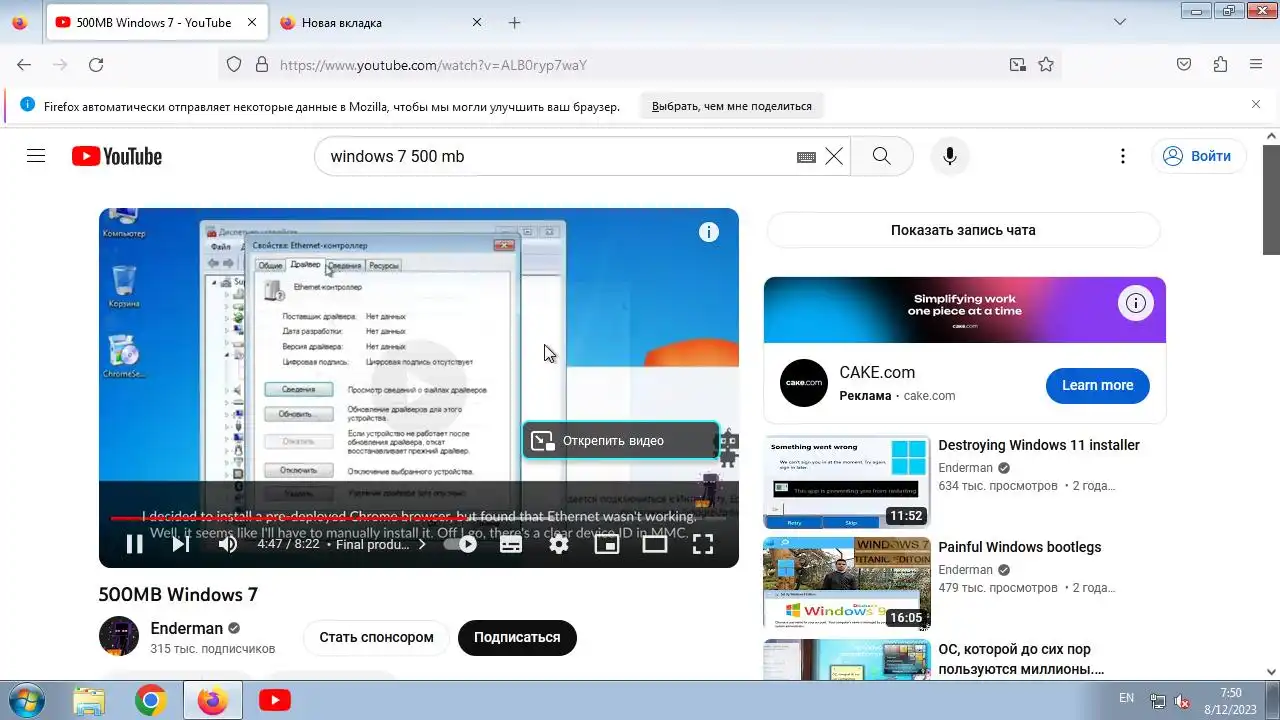Open tracking protection shield icon
The width and height of the screenshot is (1280, 720).
pos(234,65)
